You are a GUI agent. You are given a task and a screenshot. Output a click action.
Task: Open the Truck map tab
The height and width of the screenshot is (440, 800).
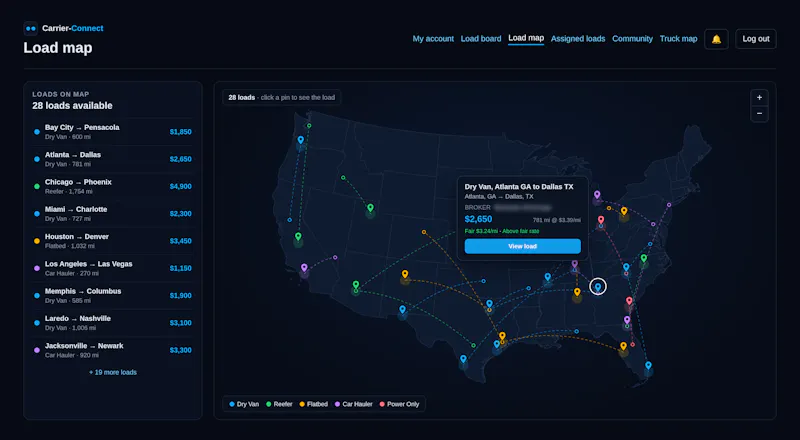[x=679, y=39]
